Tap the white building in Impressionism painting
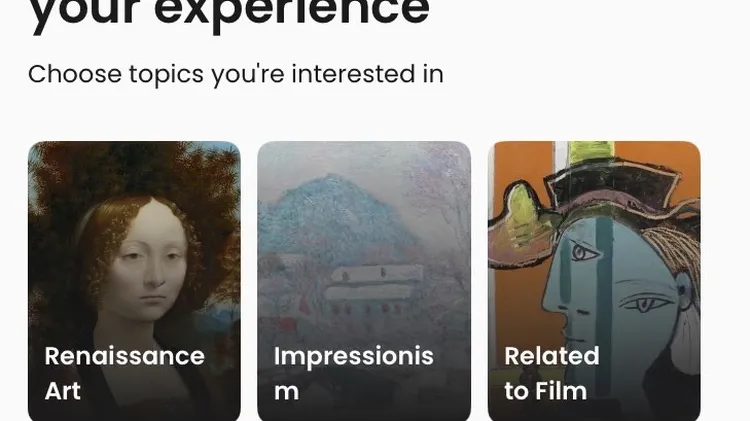 point(374,282)
